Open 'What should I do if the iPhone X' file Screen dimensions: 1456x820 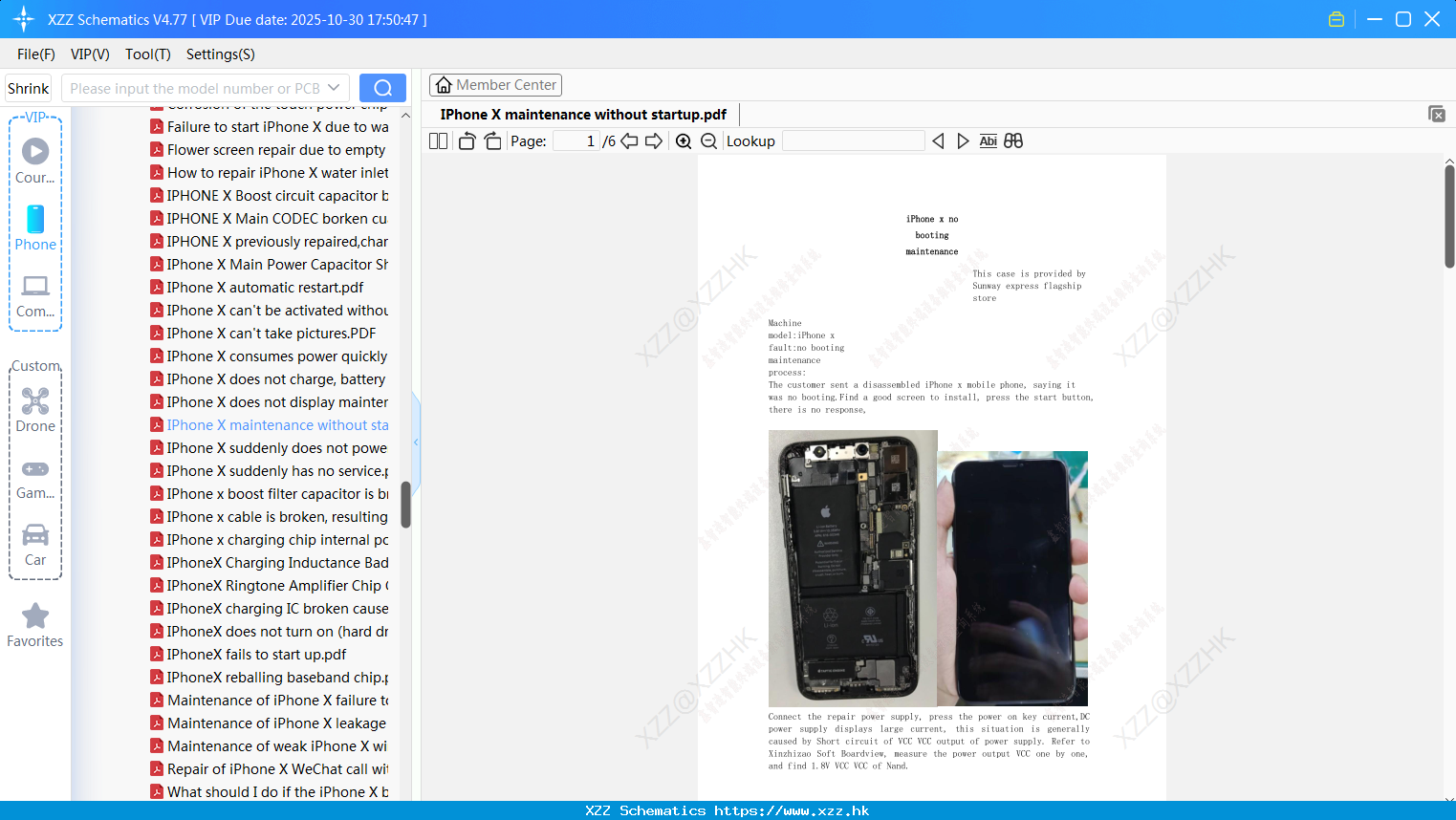(x=270, y=792)
